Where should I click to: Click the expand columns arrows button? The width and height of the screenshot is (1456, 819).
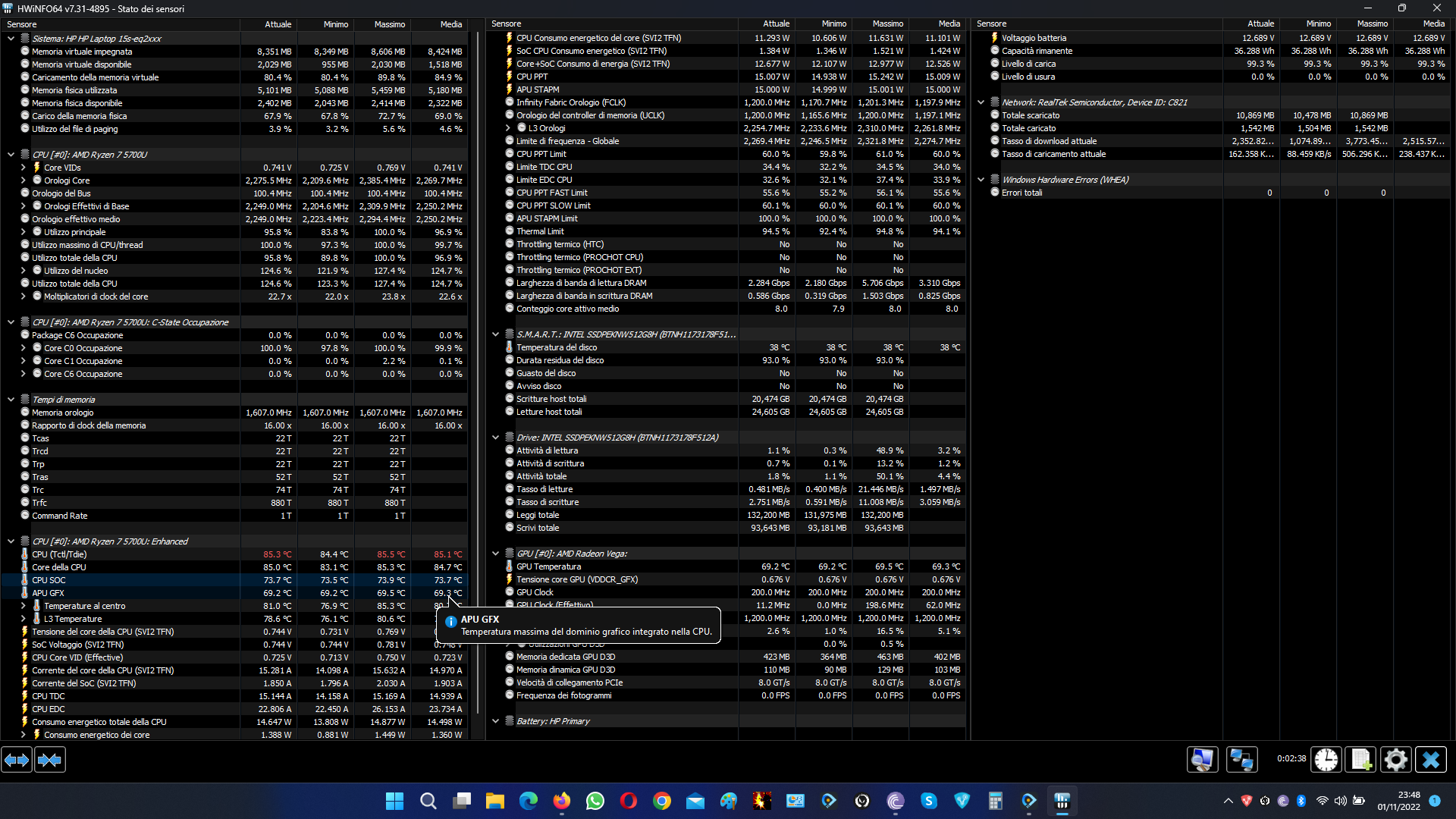(17, 759)
